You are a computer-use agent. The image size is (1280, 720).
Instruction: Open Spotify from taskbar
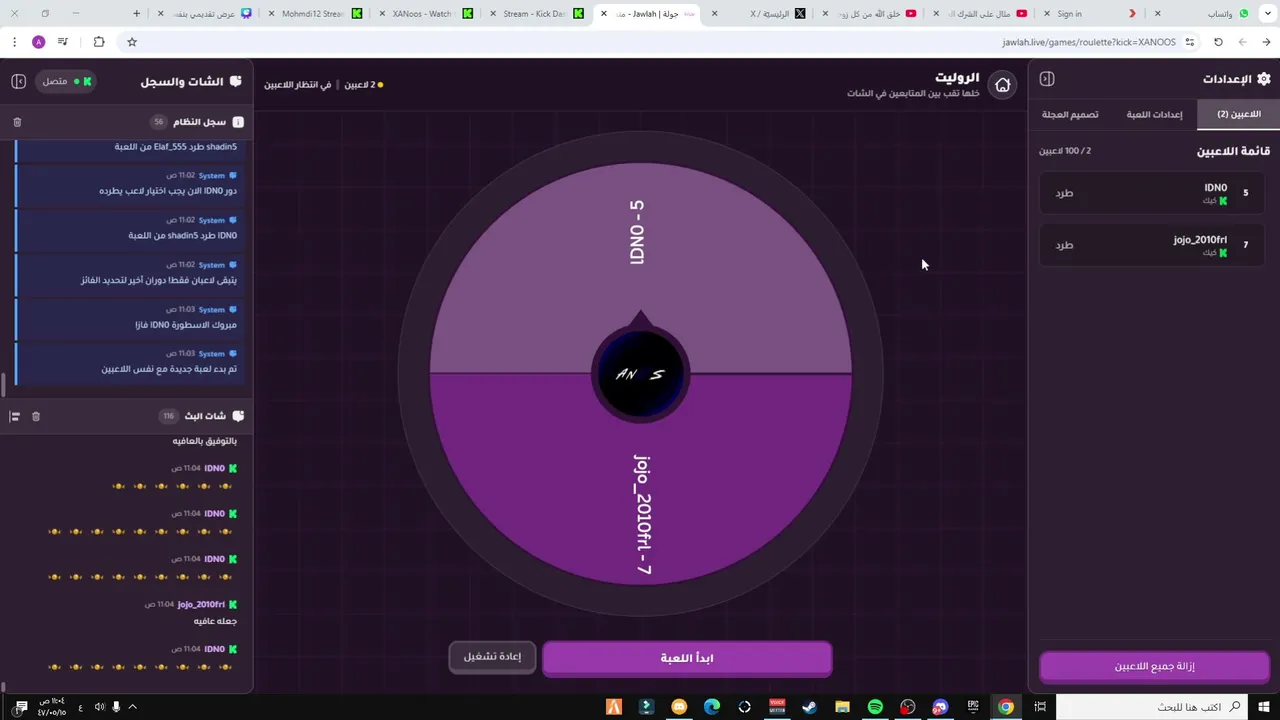(875, 707)
